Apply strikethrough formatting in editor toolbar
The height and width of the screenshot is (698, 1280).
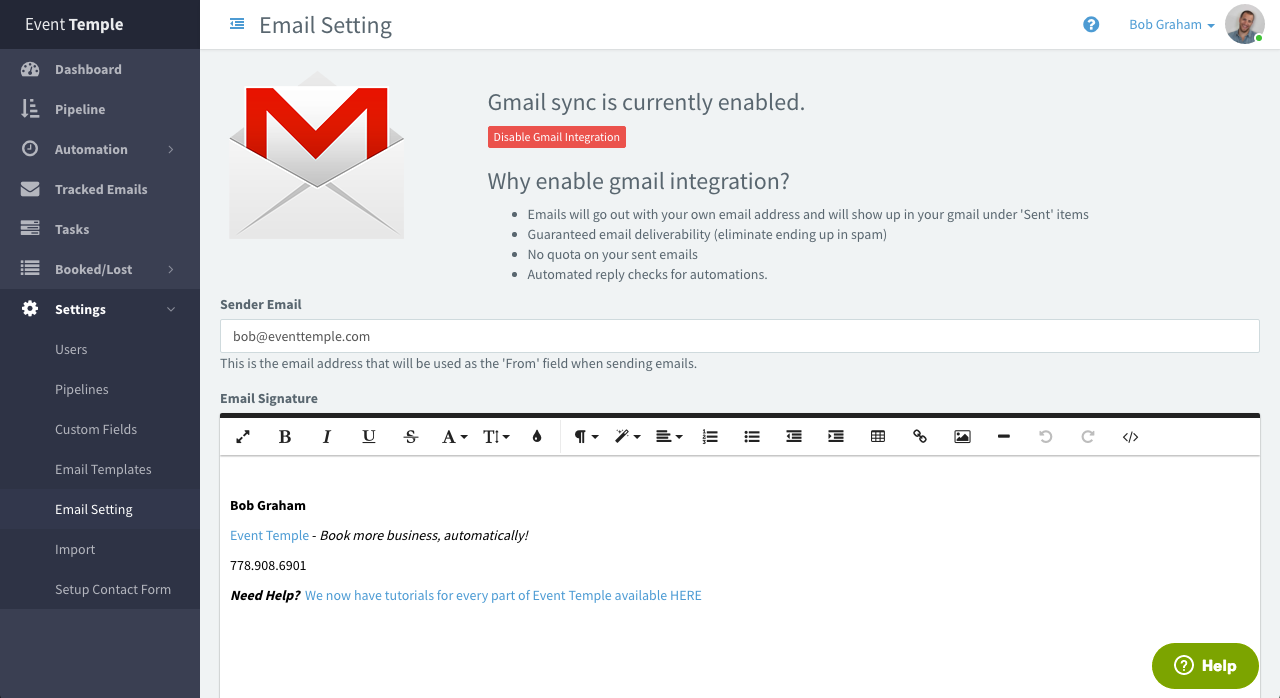click(x=411, y=437)
